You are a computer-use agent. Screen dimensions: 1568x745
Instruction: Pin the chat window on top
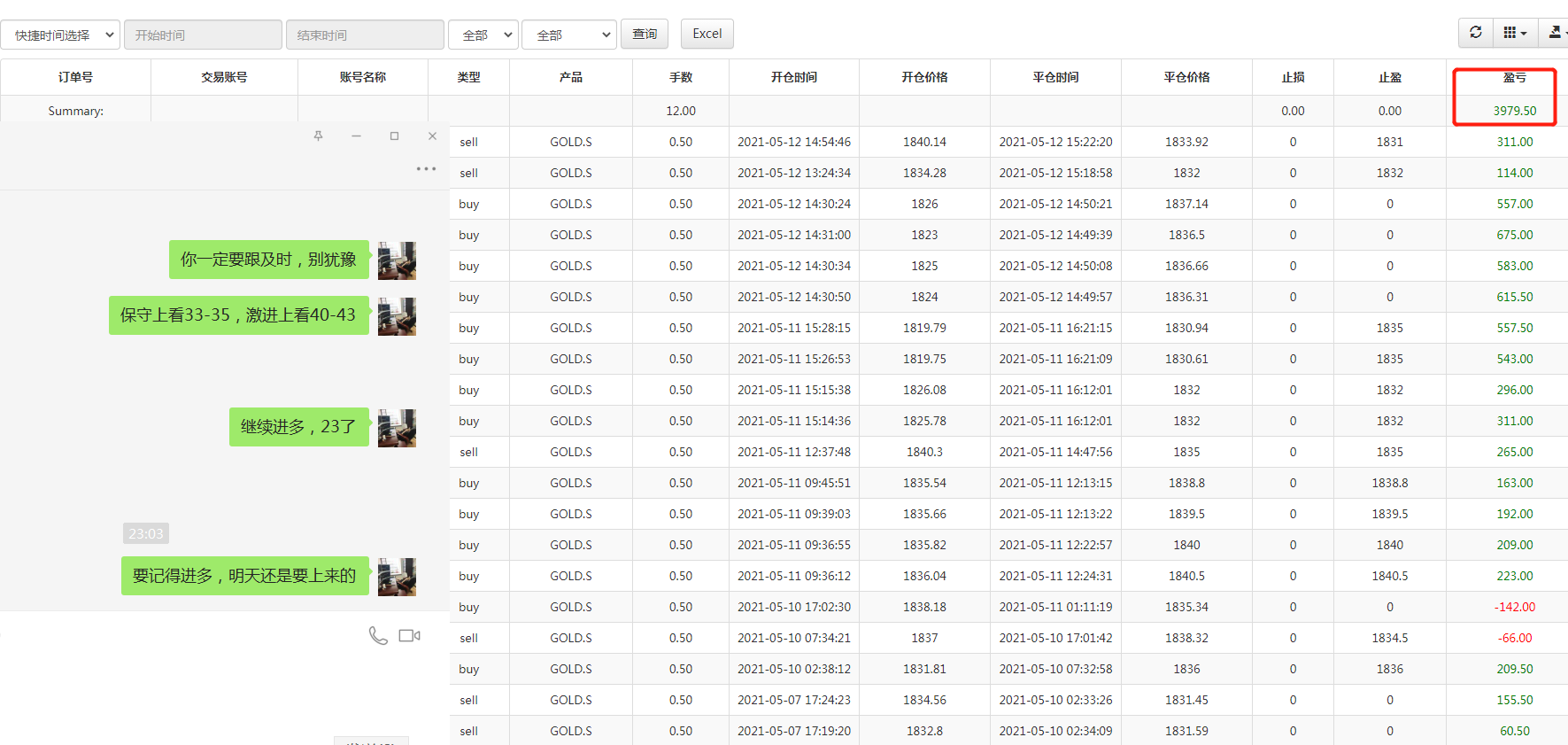click(x=318, y=136)
